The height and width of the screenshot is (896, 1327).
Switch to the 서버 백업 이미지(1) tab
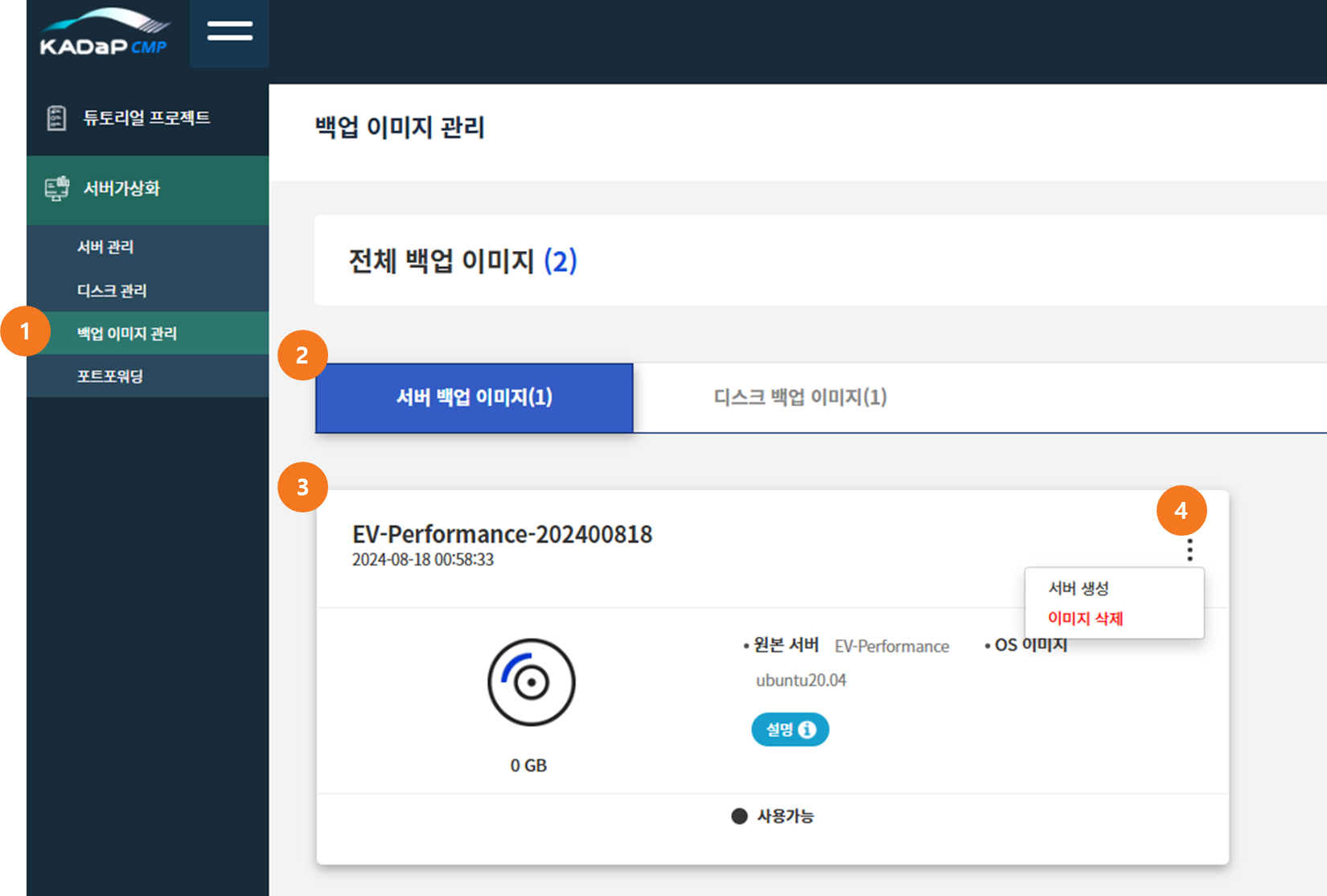[474, 397]
